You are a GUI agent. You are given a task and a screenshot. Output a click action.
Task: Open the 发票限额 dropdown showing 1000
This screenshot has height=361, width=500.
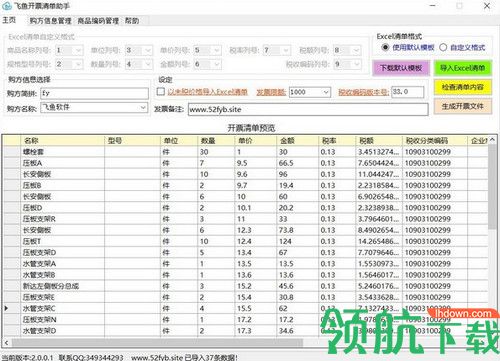(x=326, y=92)
